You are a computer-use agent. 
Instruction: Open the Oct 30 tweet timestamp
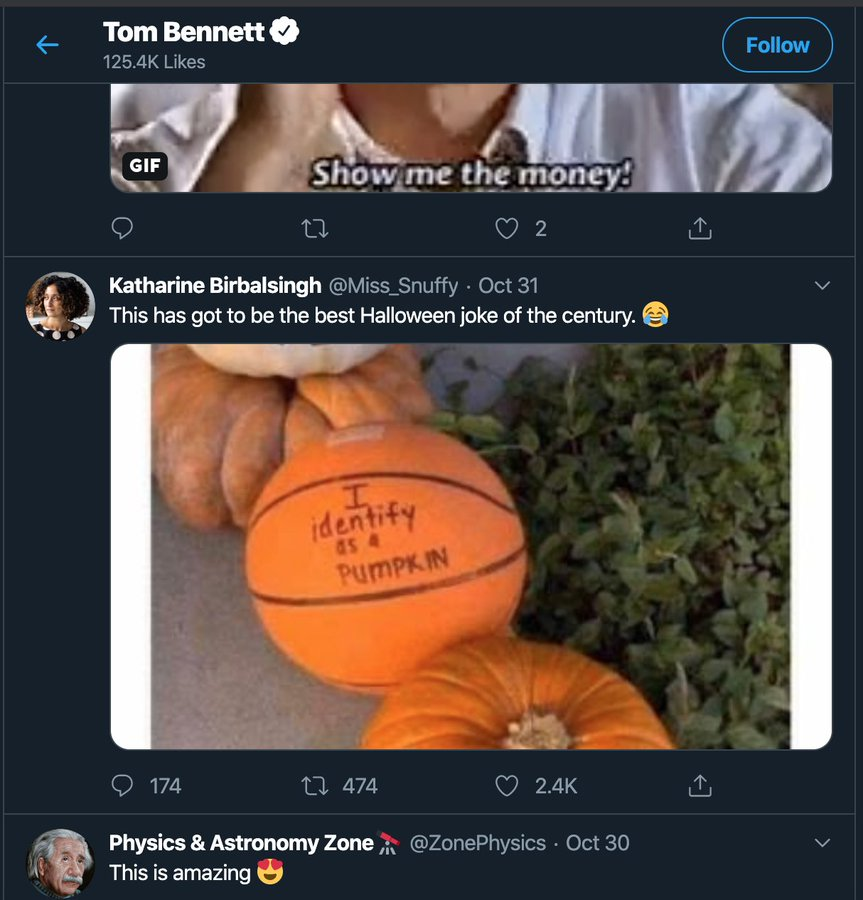598,843
